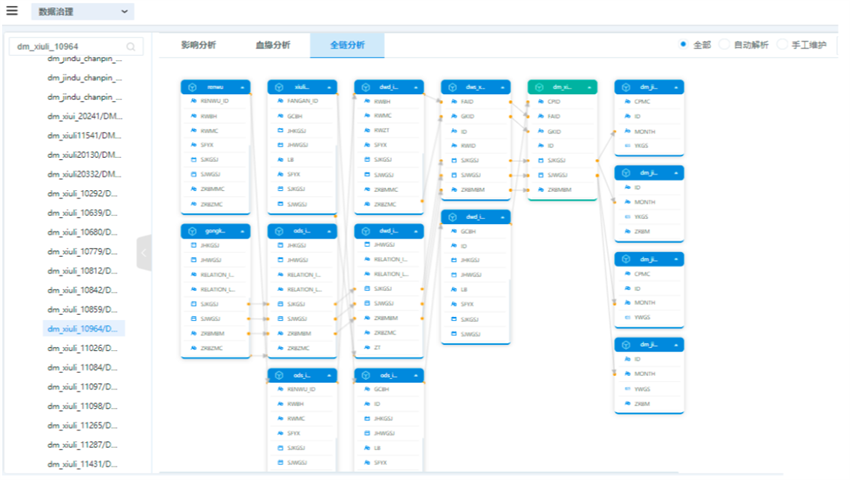Select the 手工维护 radio button

pos(782,45)
